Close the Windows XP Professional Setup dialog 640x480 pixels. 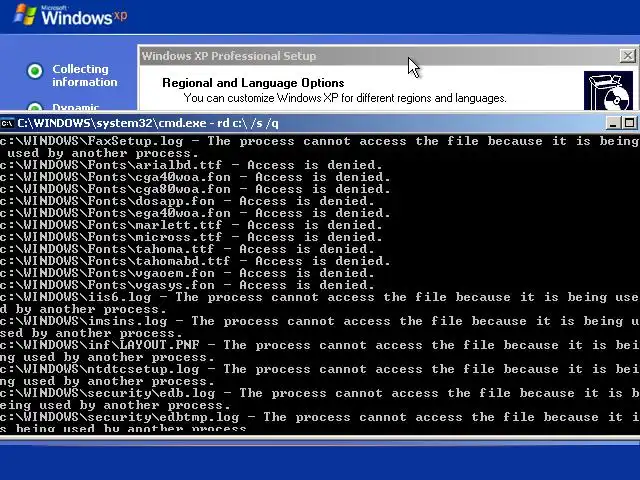(628, 56)
